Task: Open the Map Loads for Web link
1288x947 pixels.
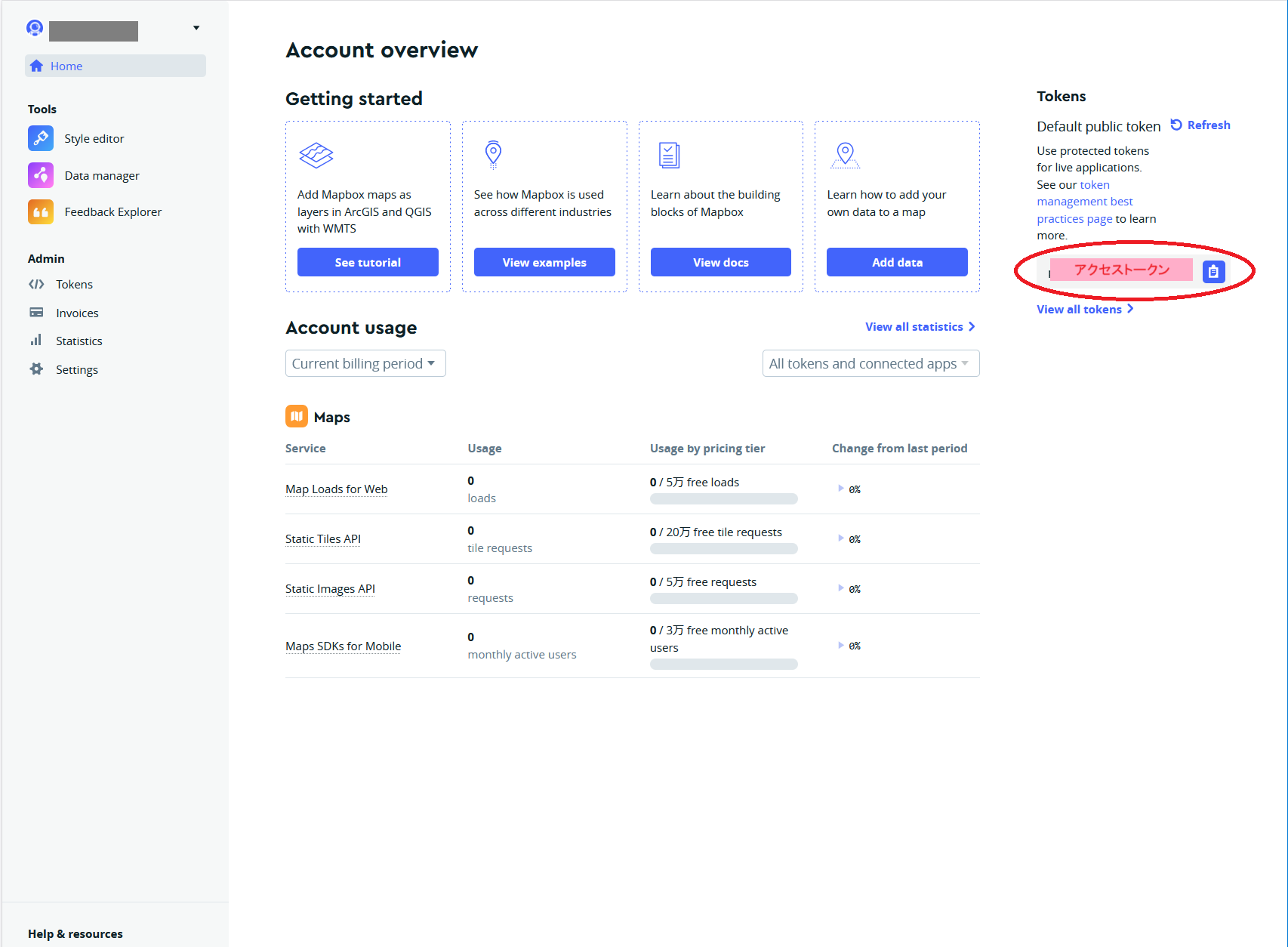Action: [x=337, y=489]
